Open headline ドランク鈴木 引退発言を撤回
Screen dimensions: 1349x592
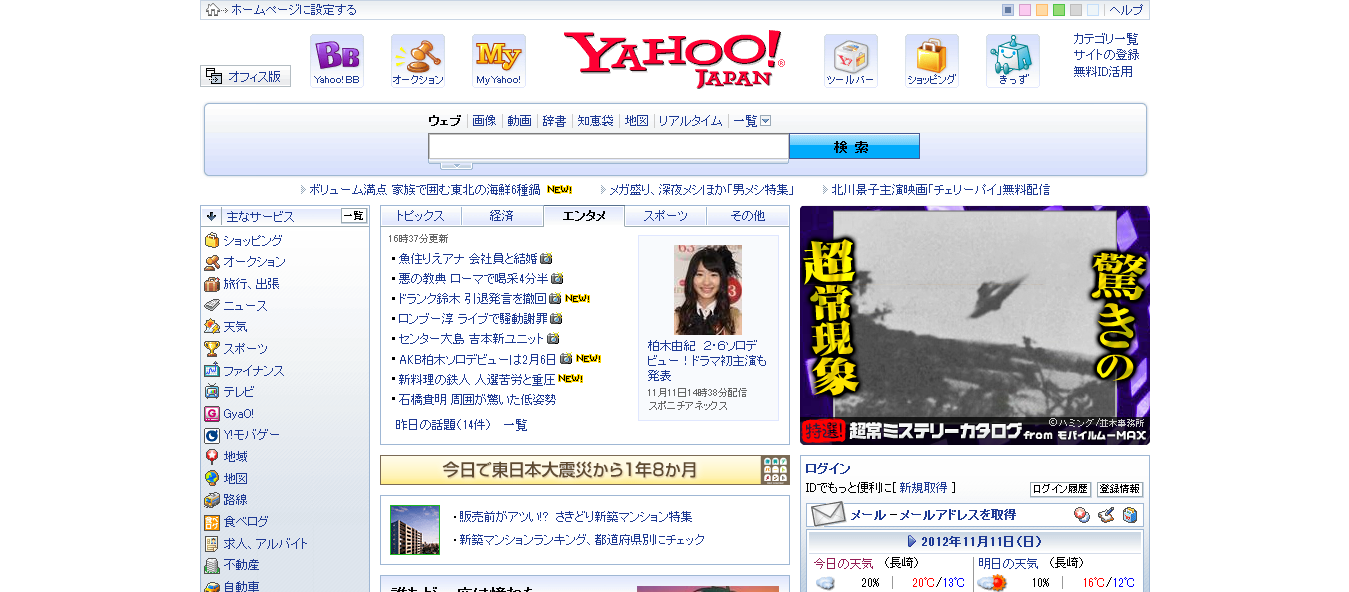472,298
